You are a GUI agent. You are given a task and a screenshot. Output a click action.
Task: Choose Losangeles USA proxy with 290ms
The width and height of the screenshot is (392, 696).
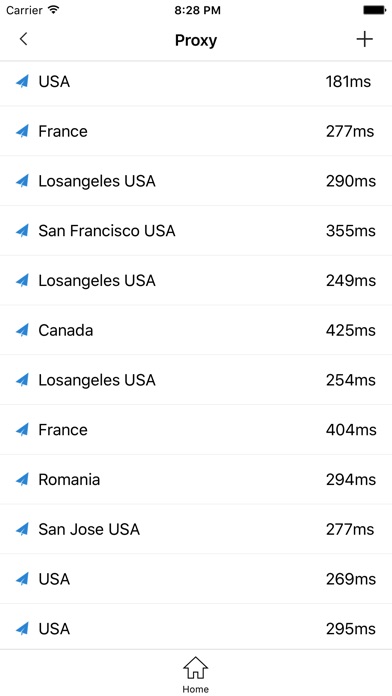point(196,181)
